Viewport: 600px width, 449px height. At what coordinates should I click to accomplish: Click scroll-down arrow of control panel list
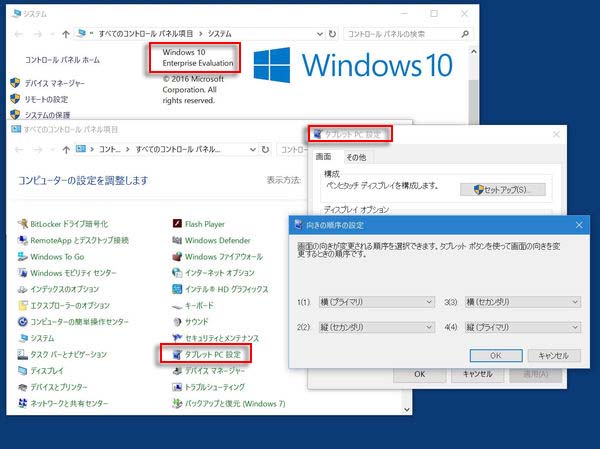[407, 409]
